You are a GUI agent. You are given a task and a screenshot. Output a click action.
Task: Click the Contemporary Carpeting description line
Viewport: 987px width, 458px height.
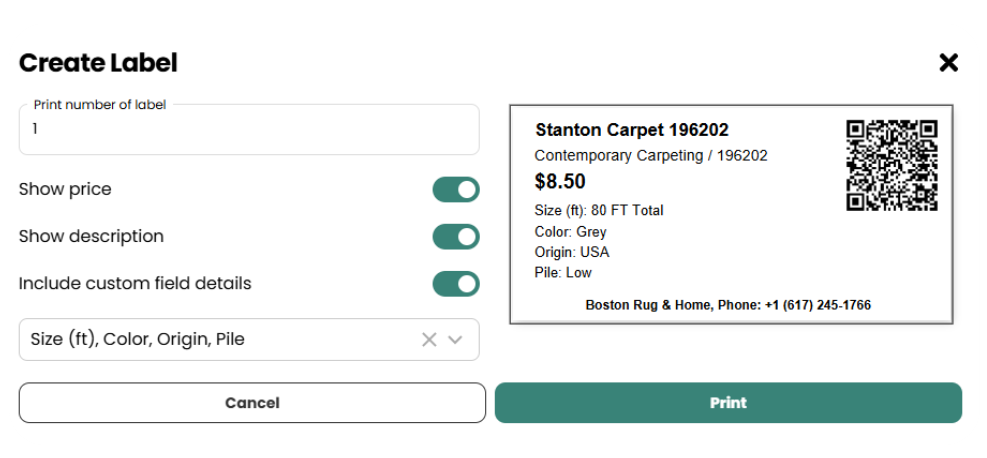651,155
